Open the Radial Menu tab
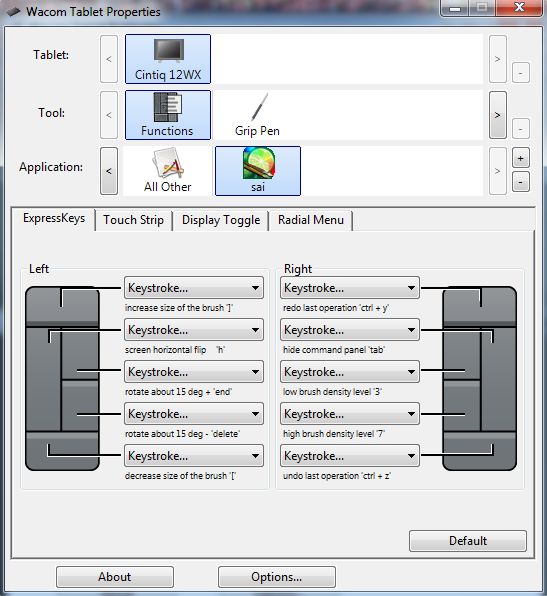Image resolution: width=547 pixels, height=596 pixels. 311,220
